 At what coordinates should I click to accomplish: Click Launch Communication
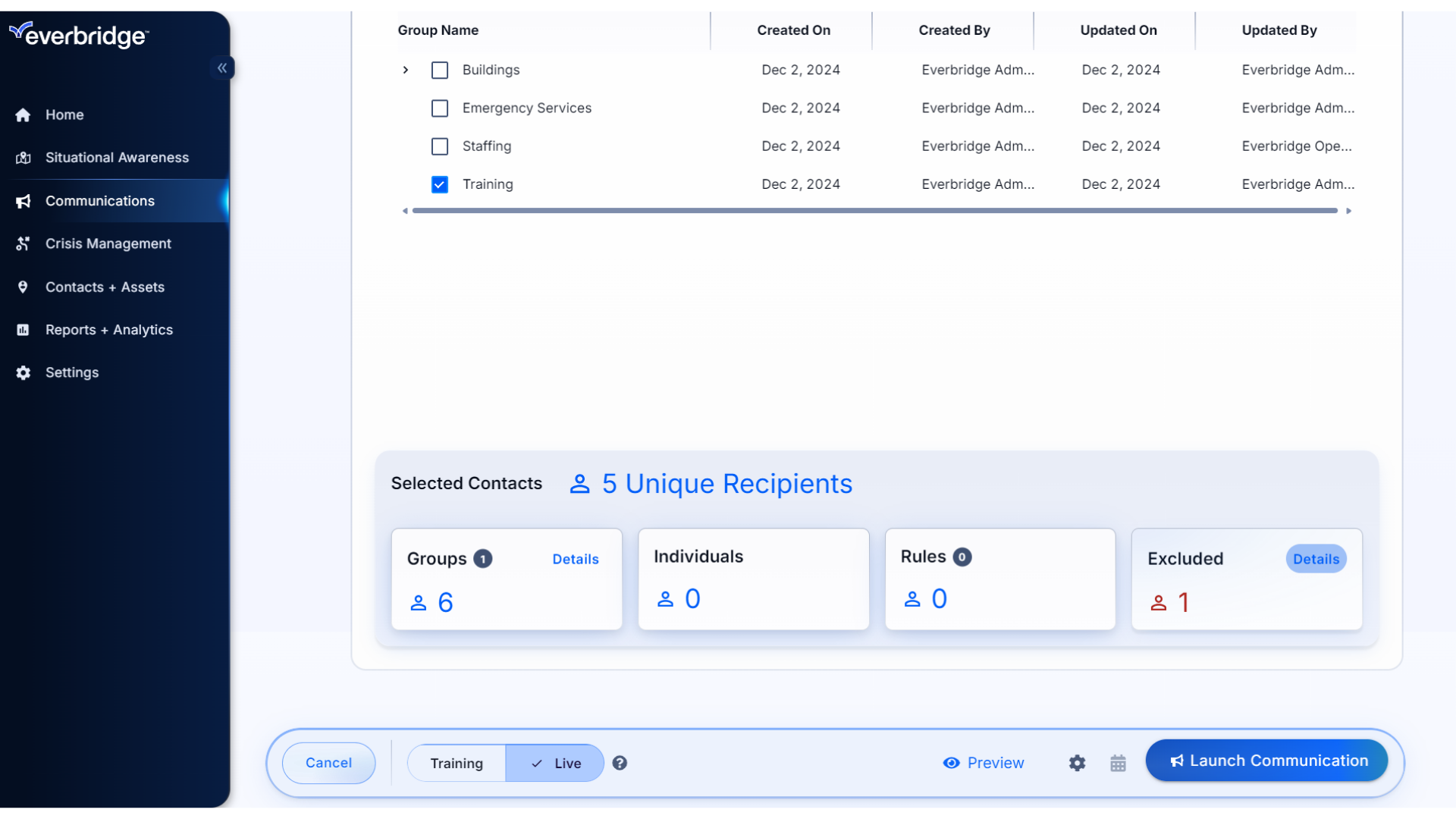point(1266,761)
